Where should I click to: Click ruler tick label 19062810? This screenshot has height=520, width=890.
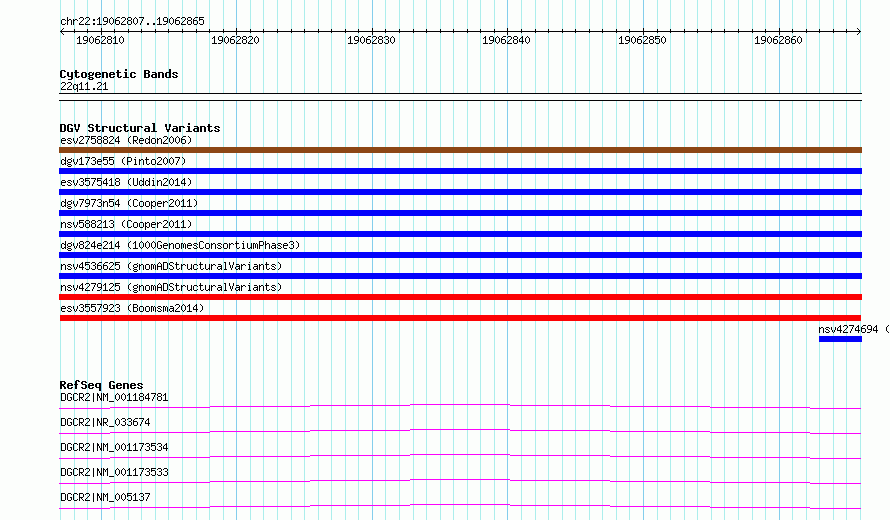(100, 40)
